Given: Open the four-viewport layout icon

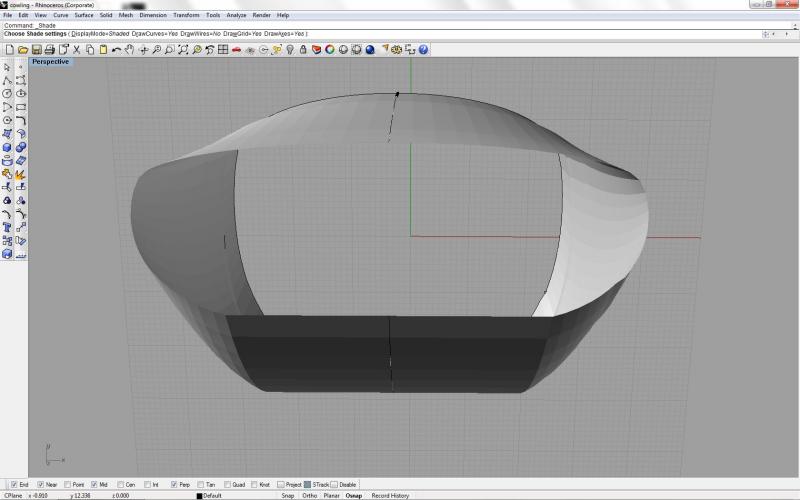Looking at the screenshot, I should click(223, 49).
